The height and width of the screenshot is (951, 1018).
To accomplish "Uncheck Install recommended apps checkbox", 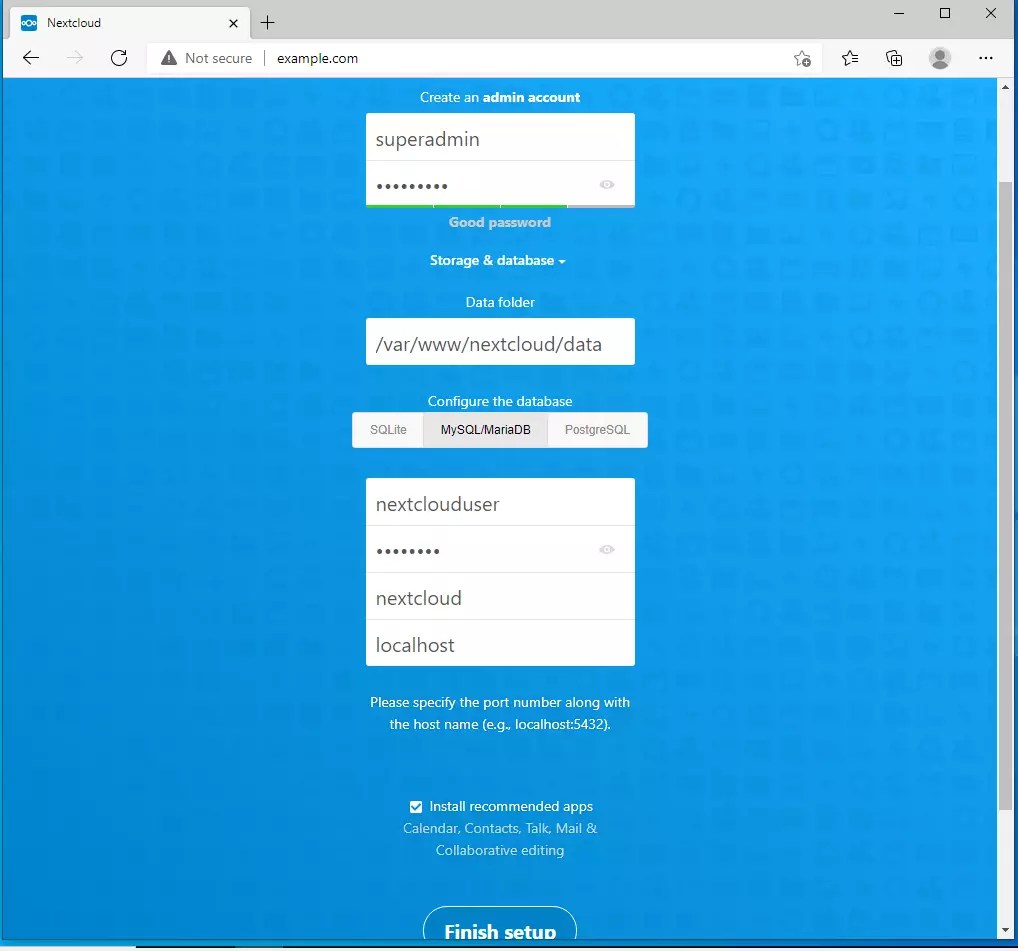I will coord(416,806).
